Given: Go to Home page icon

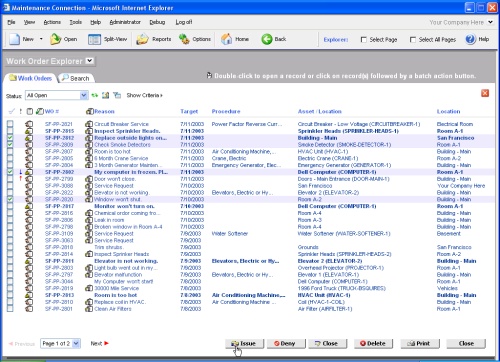Looking at the screenshot, I should pyautogui.click(x=226, y=39).
